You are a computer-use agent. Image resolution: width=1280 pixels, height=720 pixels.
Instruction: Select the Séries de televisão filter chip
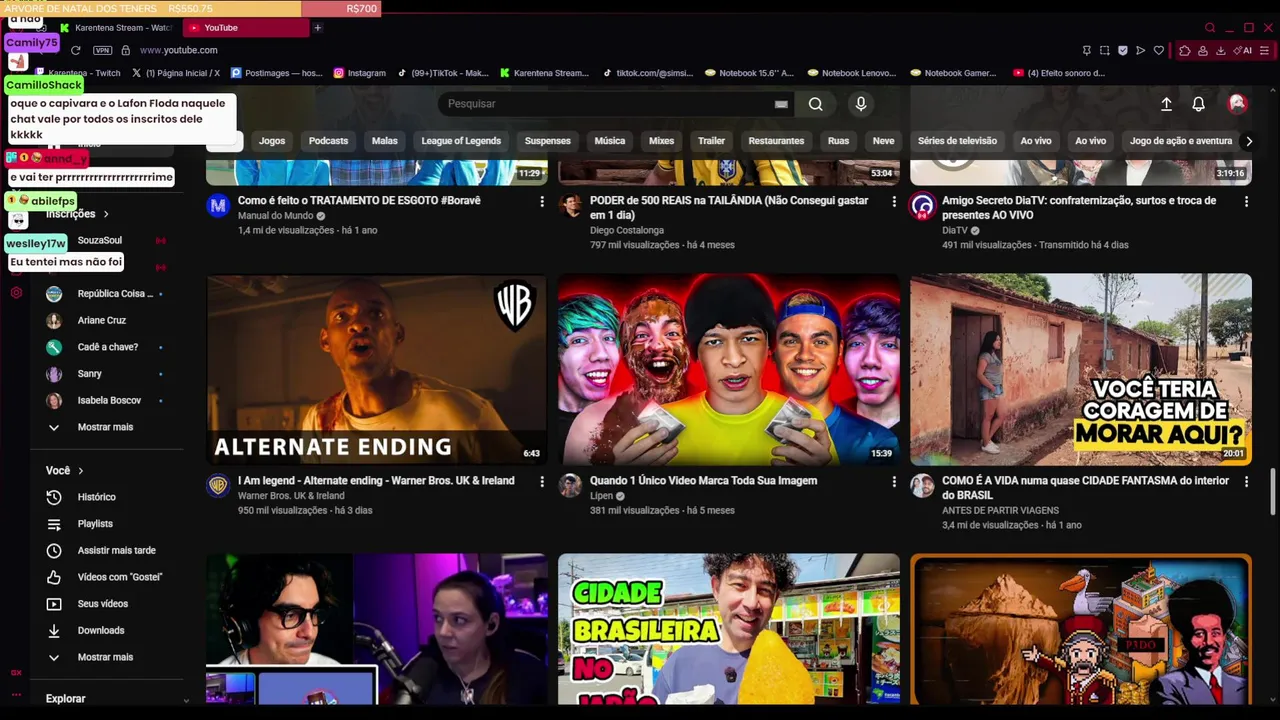click(957, 141)
